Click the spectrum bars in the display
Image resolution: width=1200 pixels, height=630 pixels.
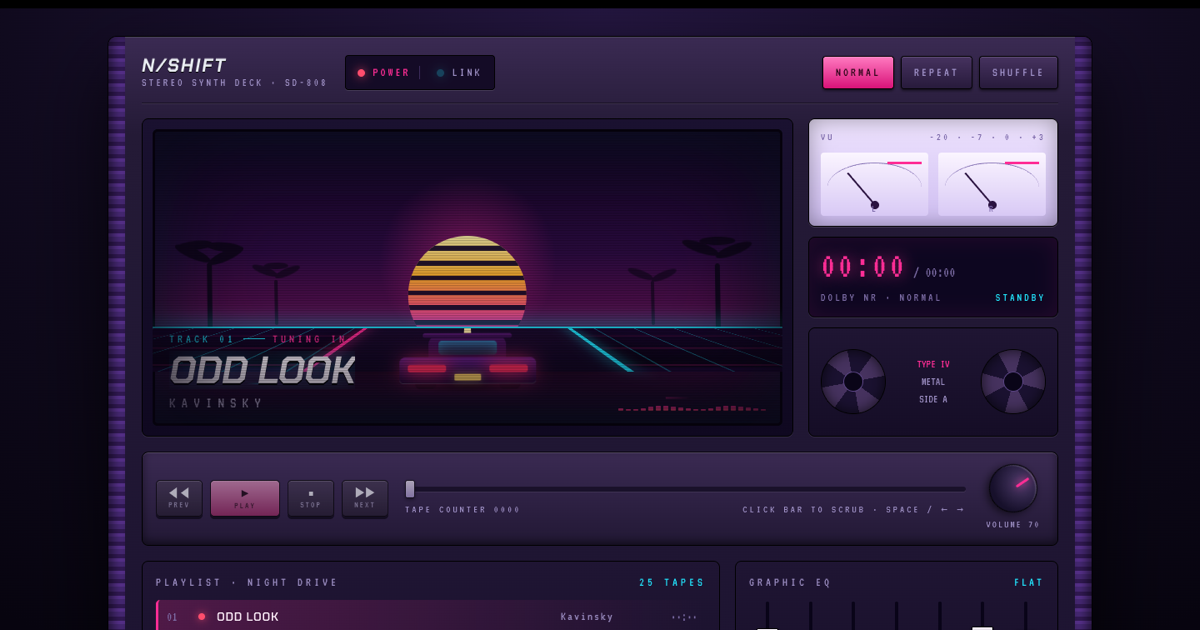[692, 406]
